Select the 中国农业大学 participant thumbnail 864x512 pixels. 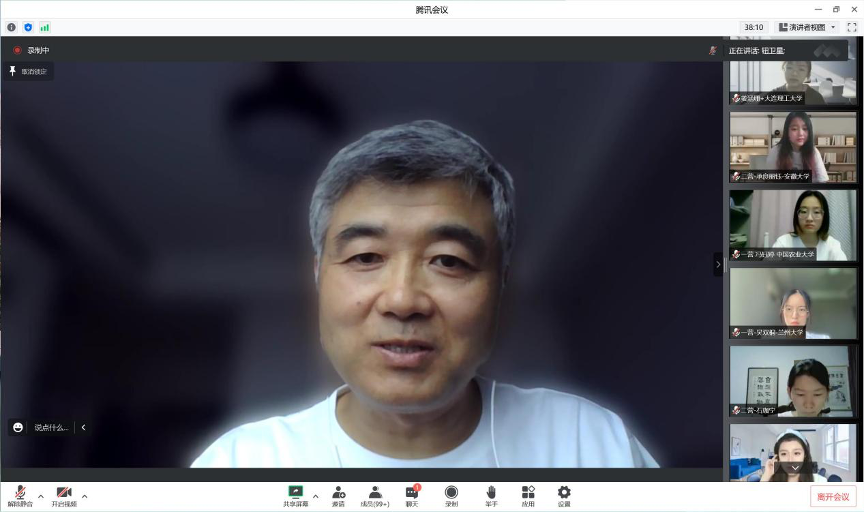pyautogui.click(x=793, y=225)
